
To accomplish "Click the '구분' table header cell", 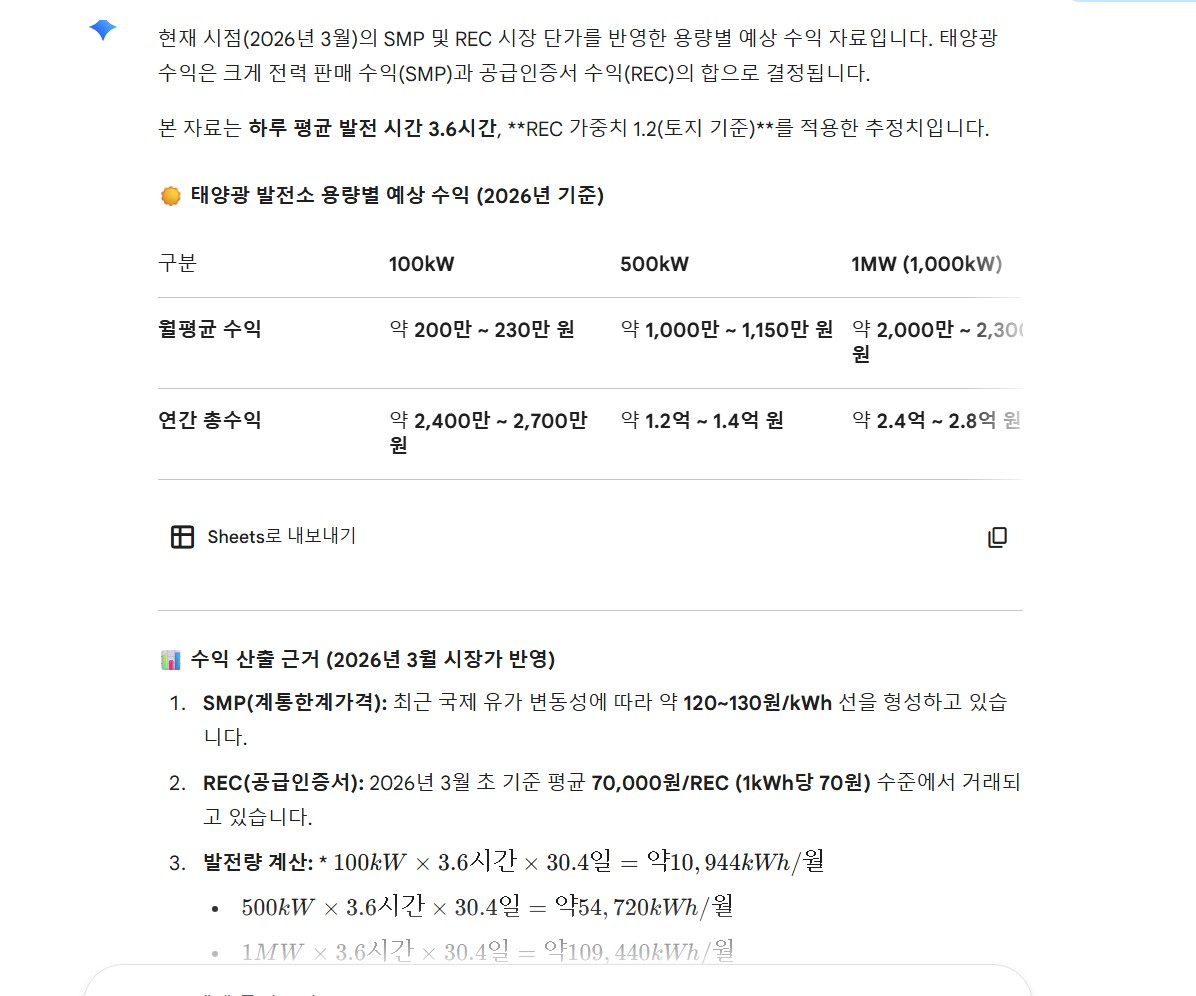I will (x=178, y=264).
